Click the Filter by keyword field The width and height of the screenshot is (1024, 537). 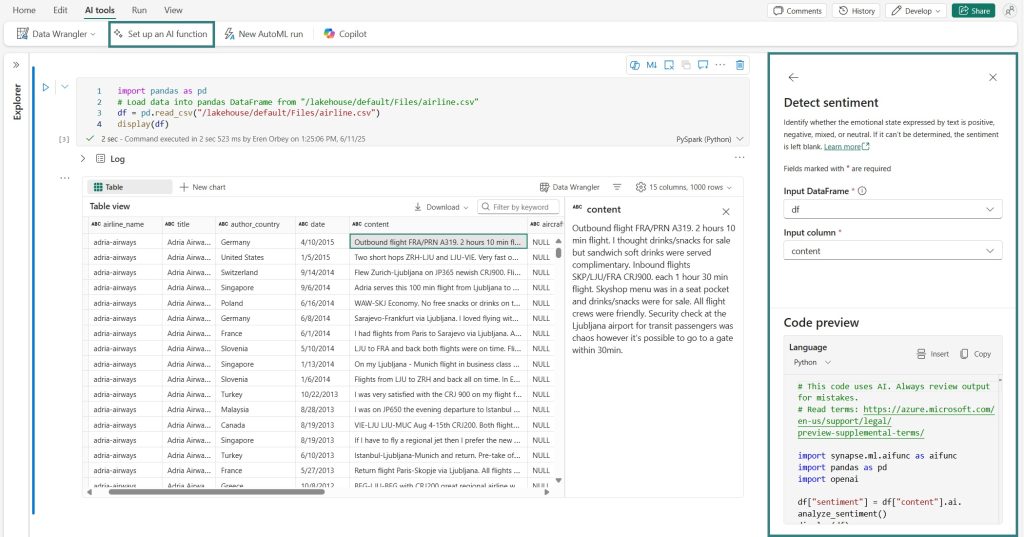[519, 207]
